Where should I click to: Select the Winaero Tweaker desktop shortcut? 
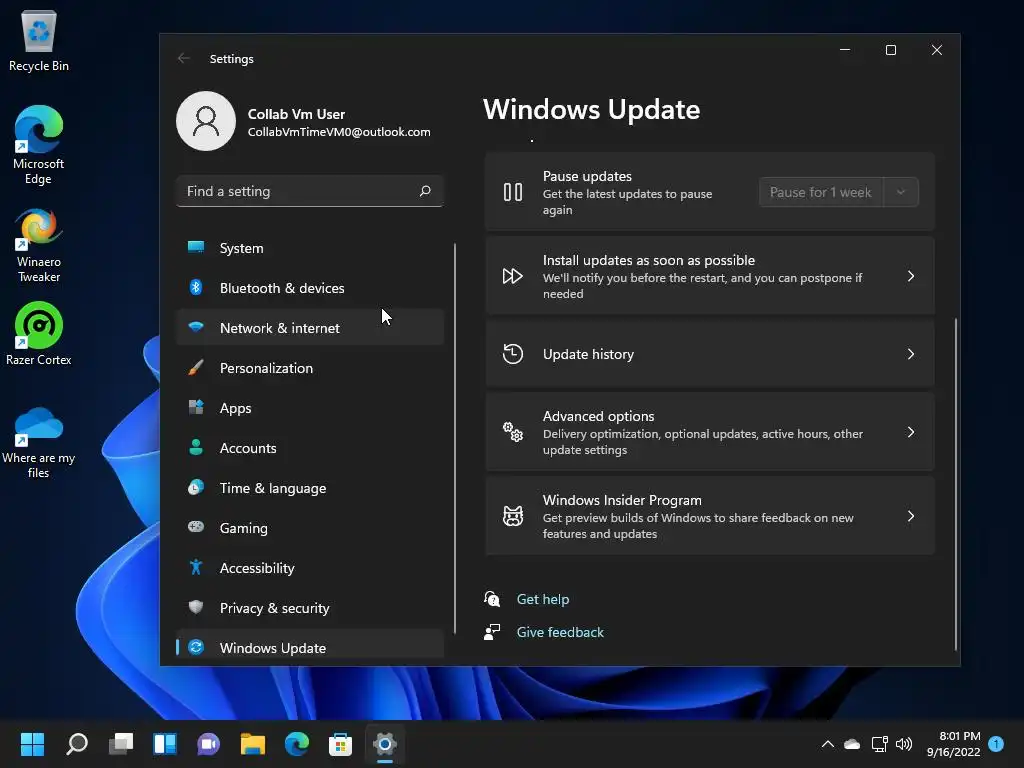(39, 246)
